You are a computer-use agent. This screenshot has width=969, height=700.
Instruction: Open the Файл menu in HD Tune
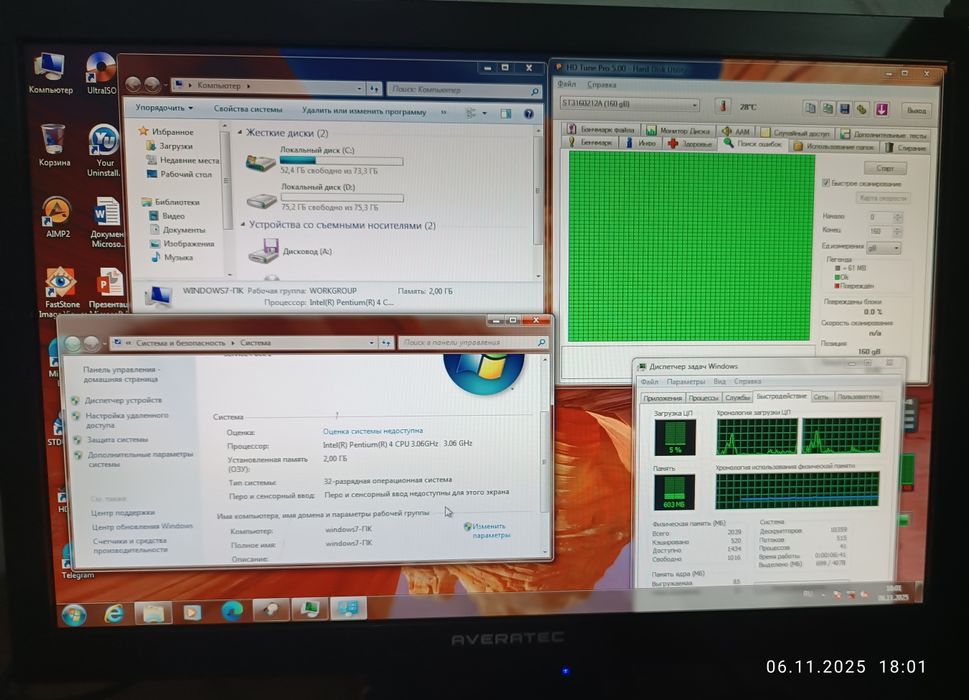pyautogui.click(x=566, y=84)
